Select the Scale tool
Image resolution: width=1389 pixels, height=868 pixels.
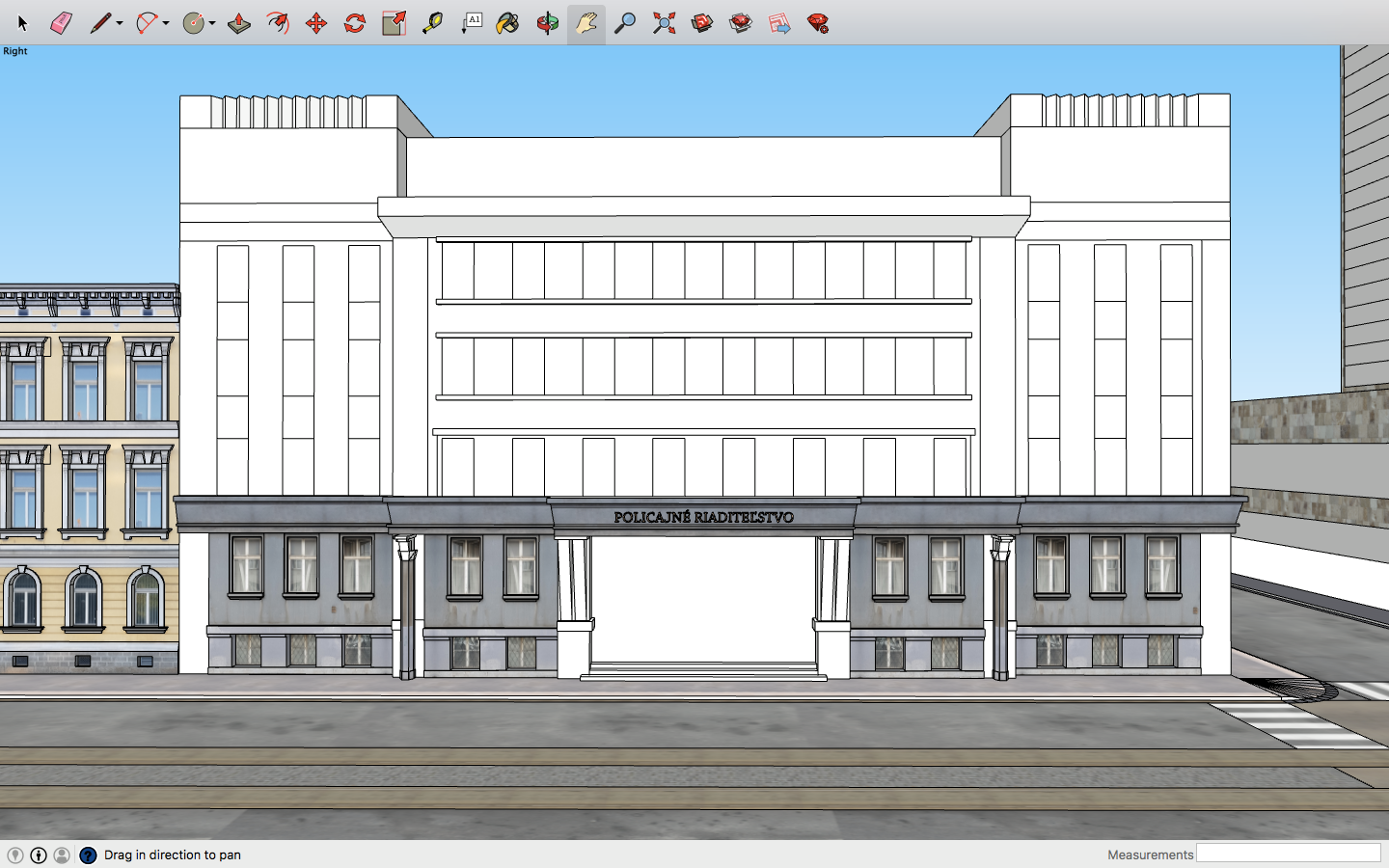click(x=394, y=23)
